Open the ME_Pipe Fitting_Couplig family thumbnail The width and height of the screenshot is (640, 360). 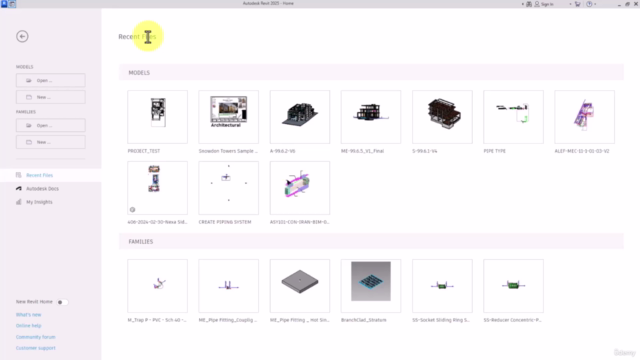(229, 286)
